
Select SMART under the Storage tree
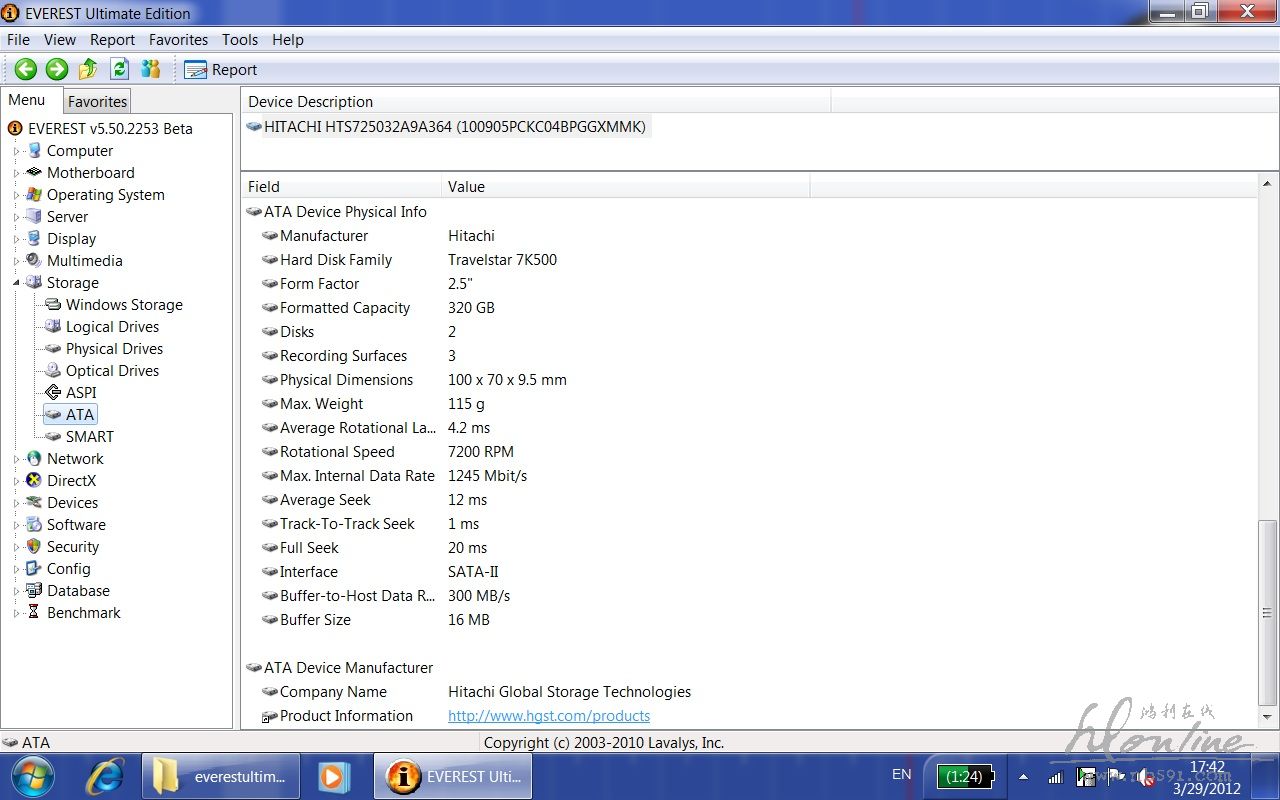[89, 436]
